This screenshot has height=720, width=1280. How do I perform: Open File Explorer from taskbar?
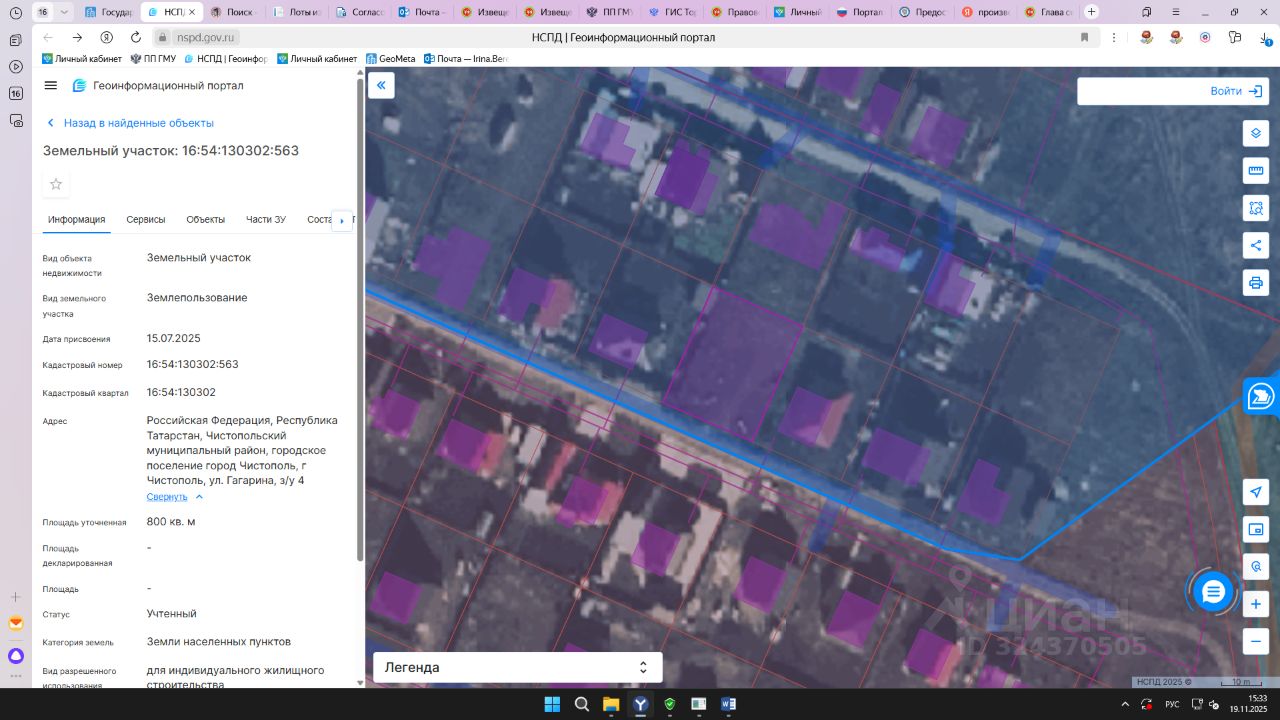coord(611,704)
